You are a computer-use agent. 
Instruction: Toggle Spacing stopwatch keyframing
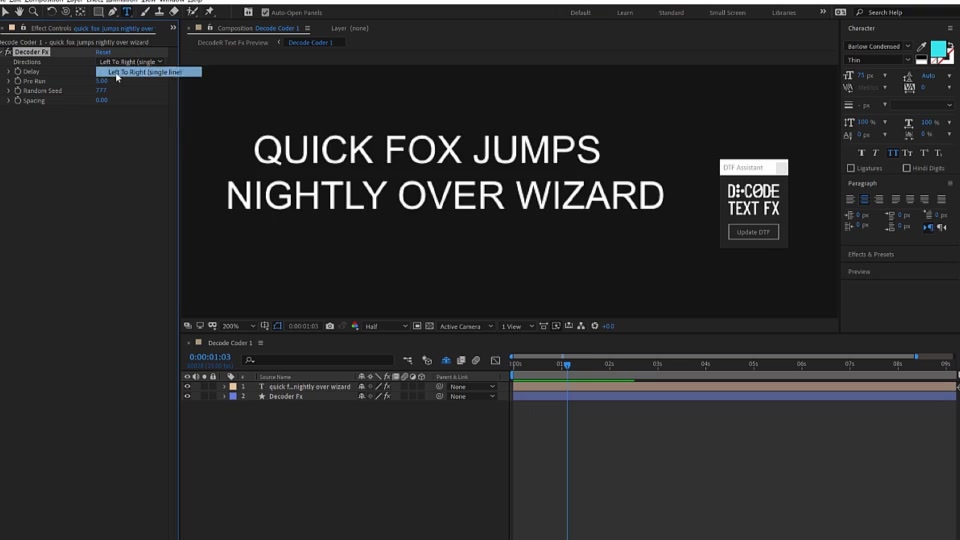pos(17,100)
